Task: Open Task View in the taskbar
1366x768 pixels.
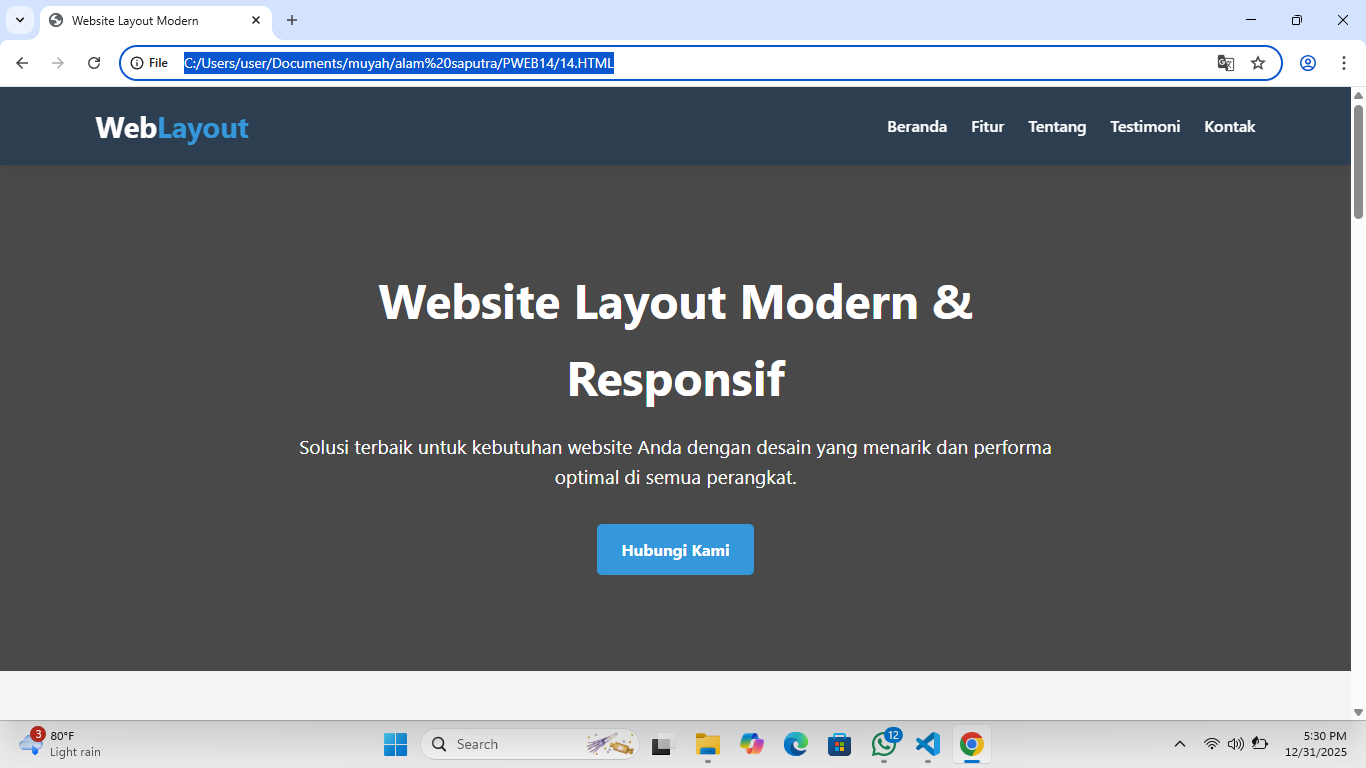Action: [662, 744]
